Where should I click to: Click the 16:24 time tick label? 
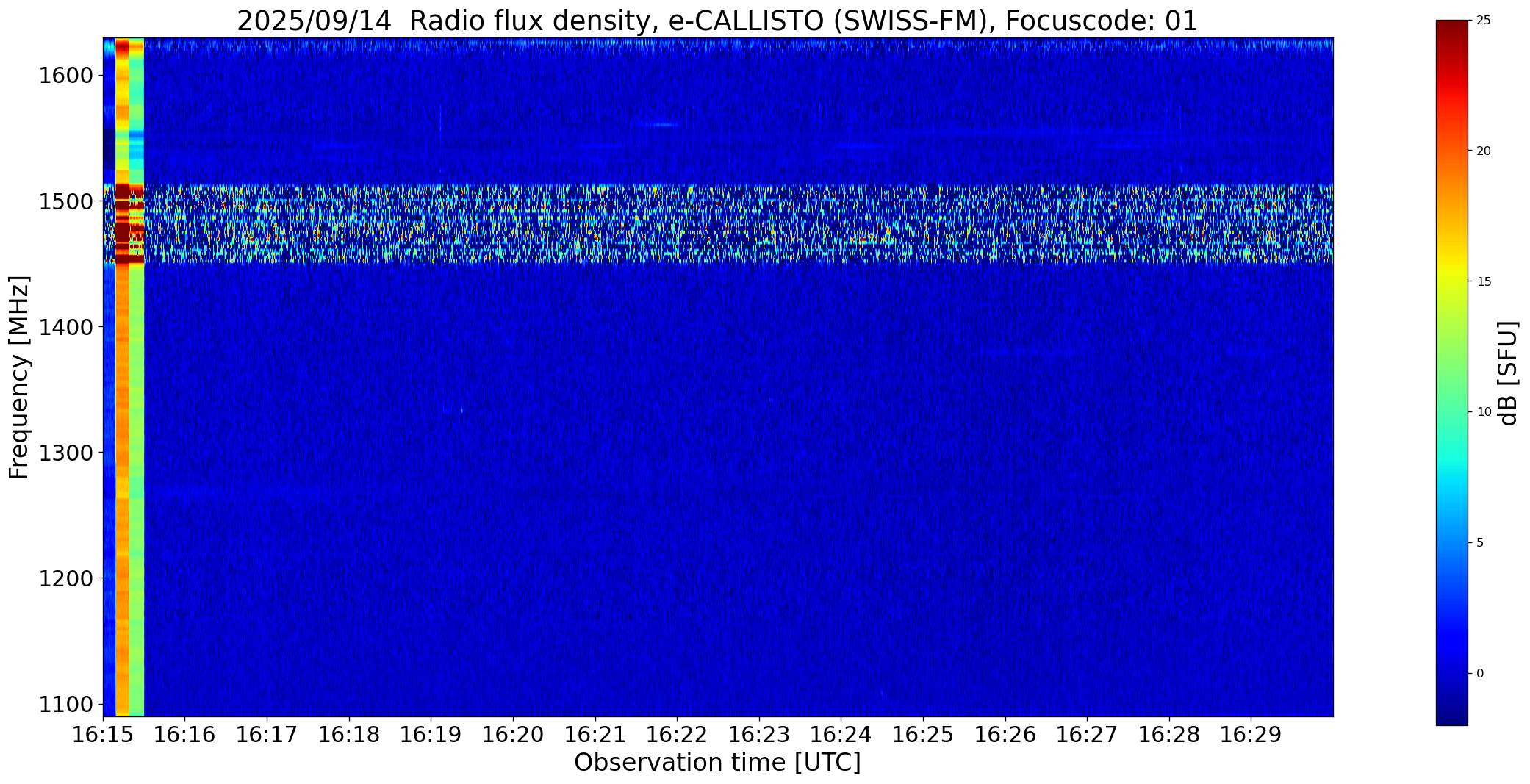(x=841, y=735)
